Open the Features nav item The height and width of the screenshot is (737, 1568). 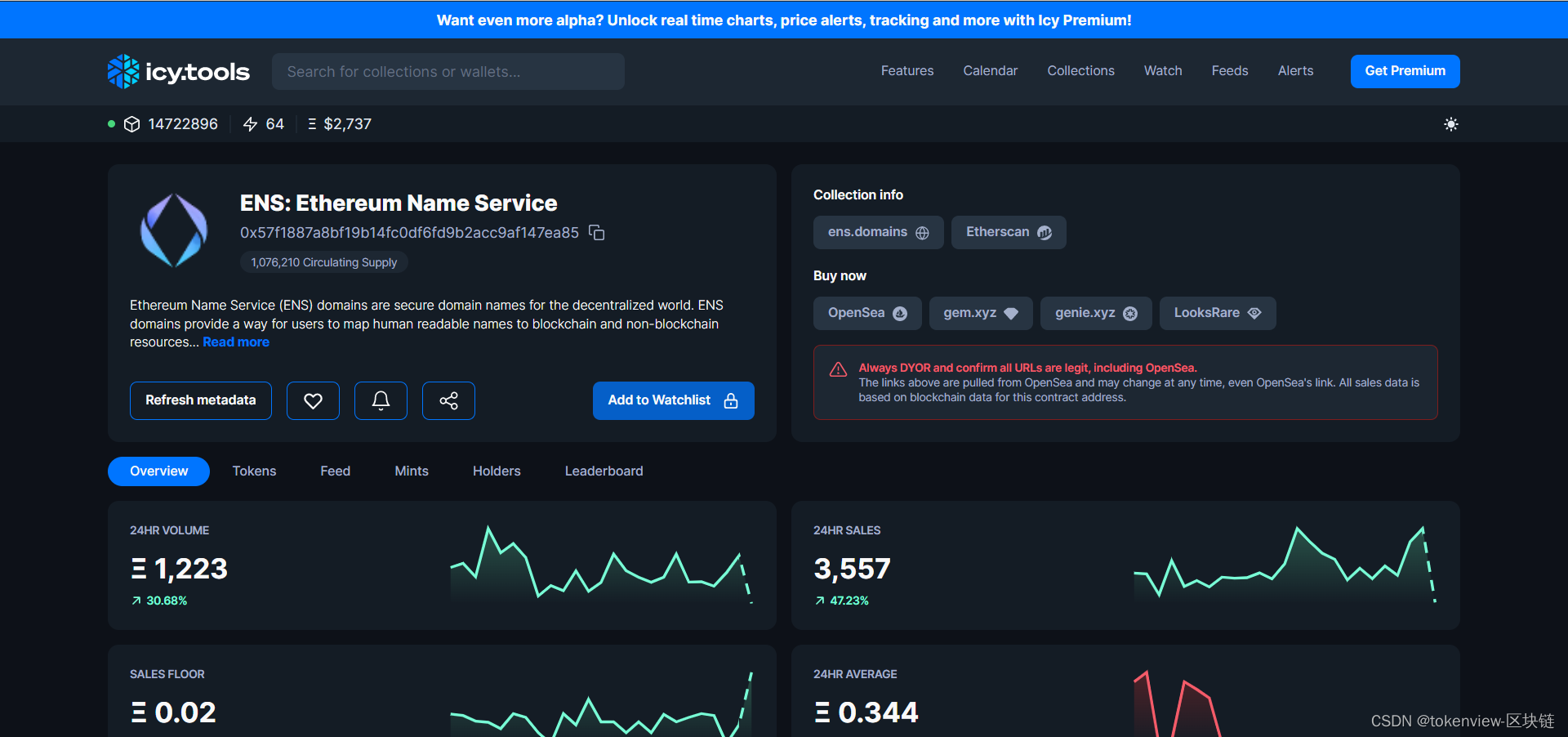[907, 71]
